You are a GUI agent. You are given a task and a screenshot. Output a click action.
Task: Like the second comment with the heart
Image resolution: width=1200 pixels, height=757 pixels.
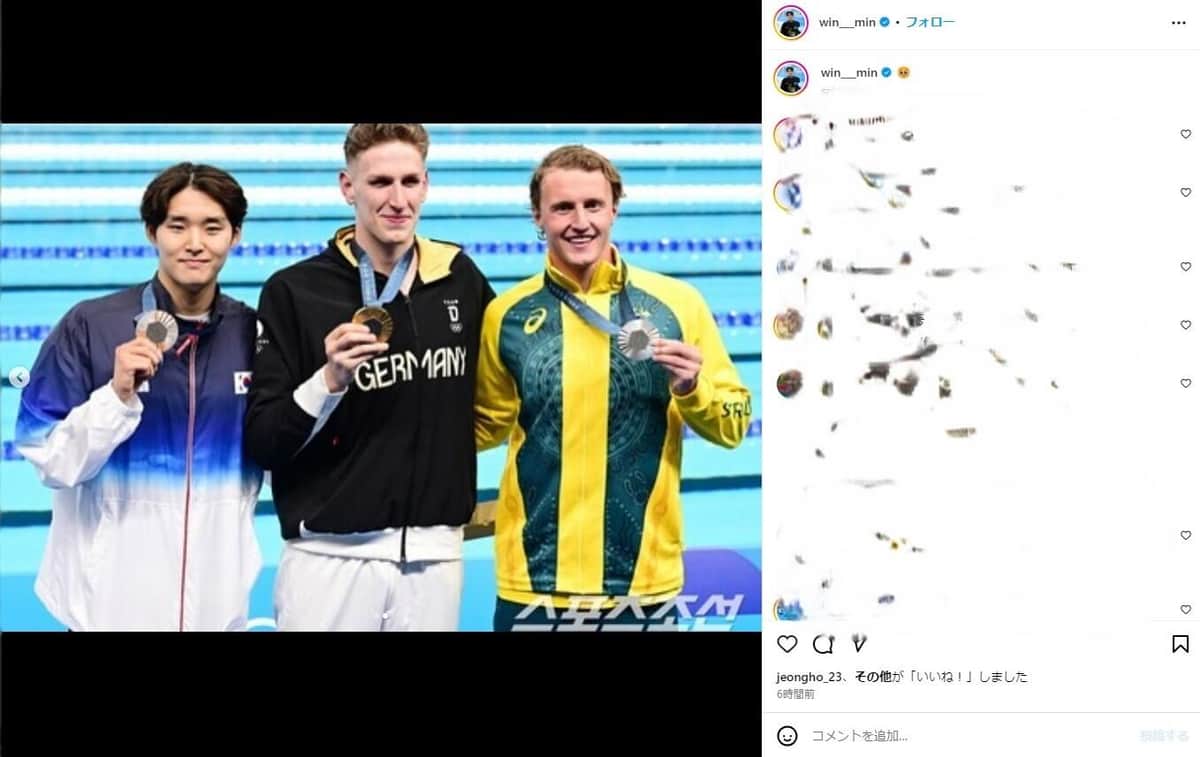click(x=1186, y=192)
